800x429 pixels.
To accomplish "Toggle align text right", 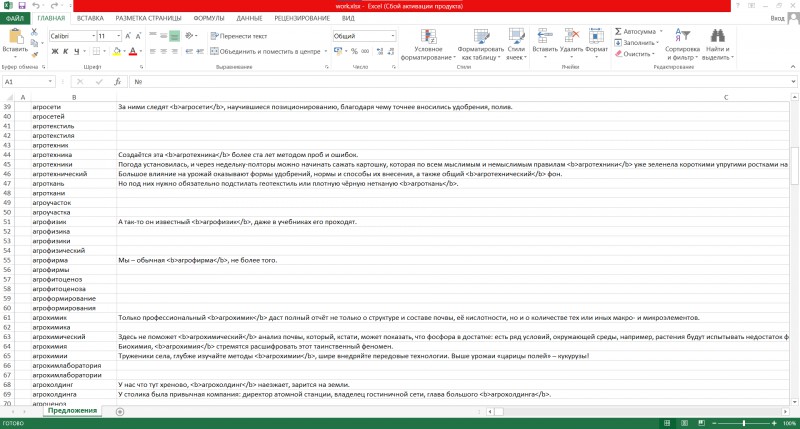I will (x=174, y=51).
